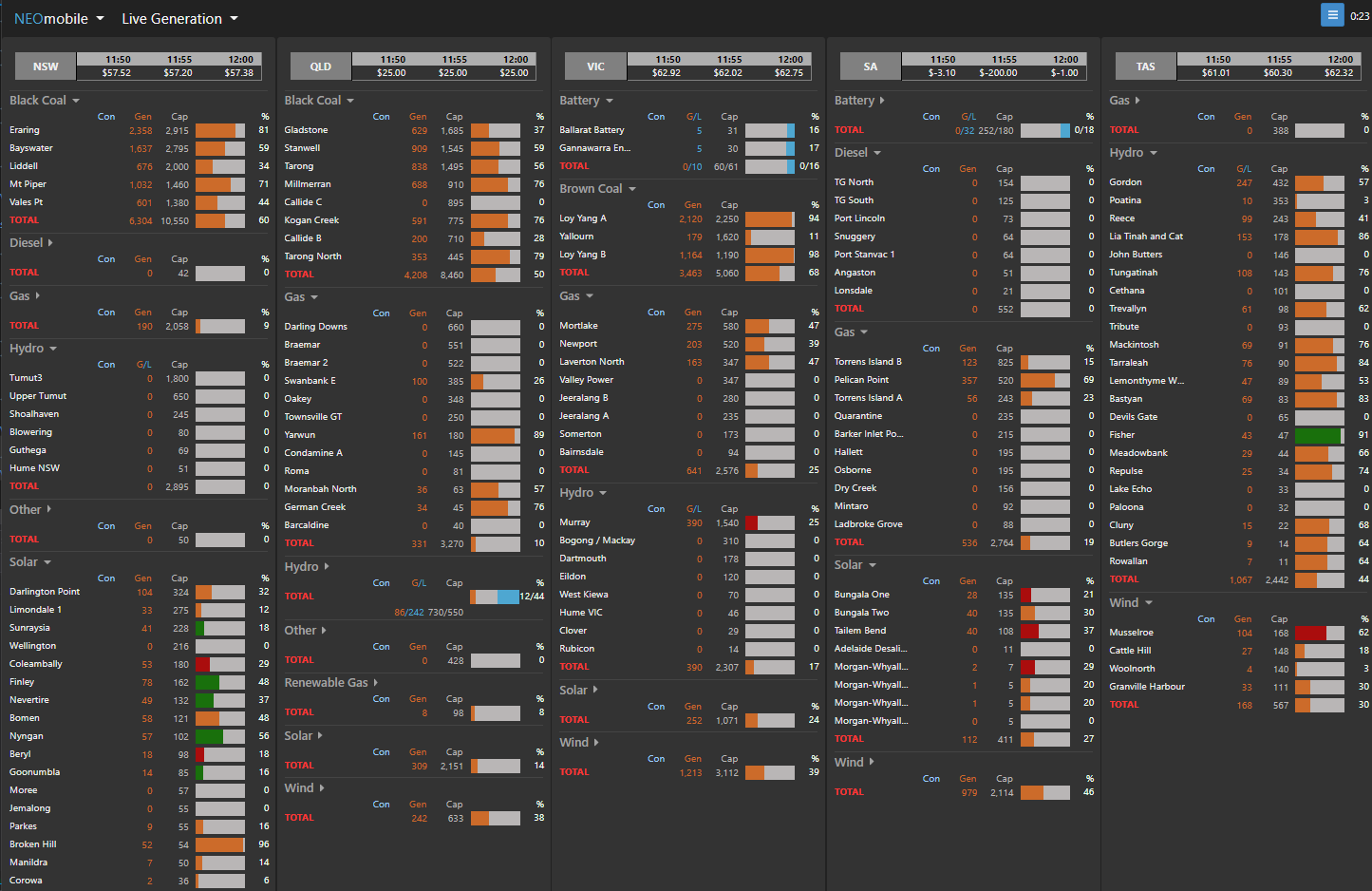Click the green Fisher hydro bar
The image size is (1372, 891).
tap(1319, 436)
